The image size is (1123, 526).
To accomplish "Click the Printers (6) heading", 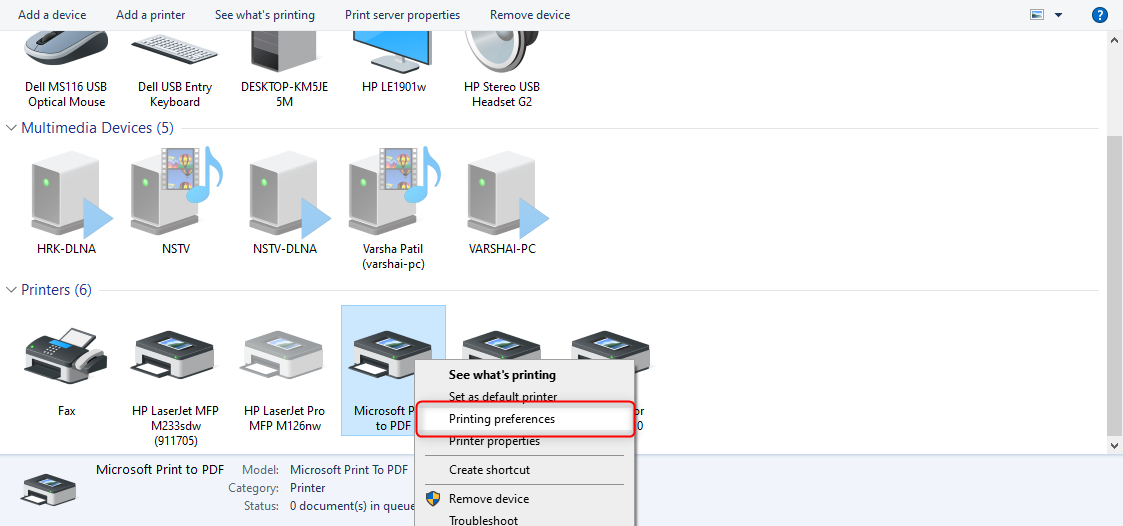I will 57,290.
